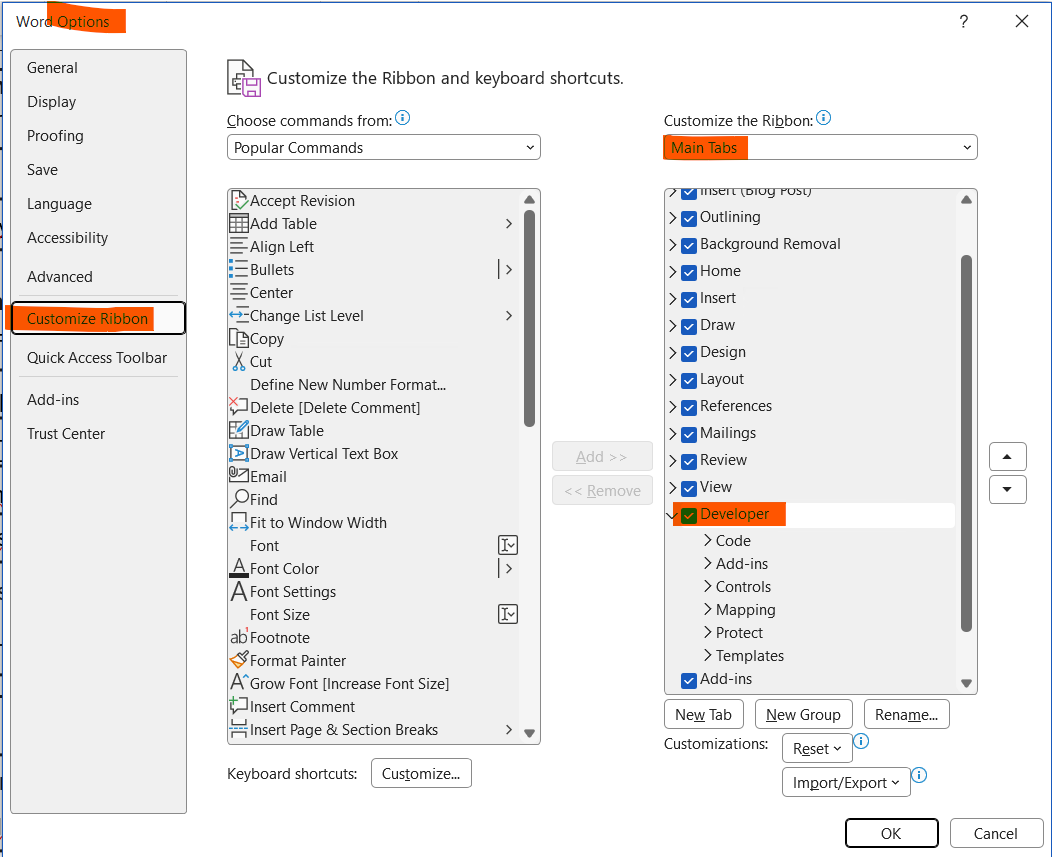Click the info icon beside Customize the Ribbon
The image size is (1052, 857).
(823, 117)
